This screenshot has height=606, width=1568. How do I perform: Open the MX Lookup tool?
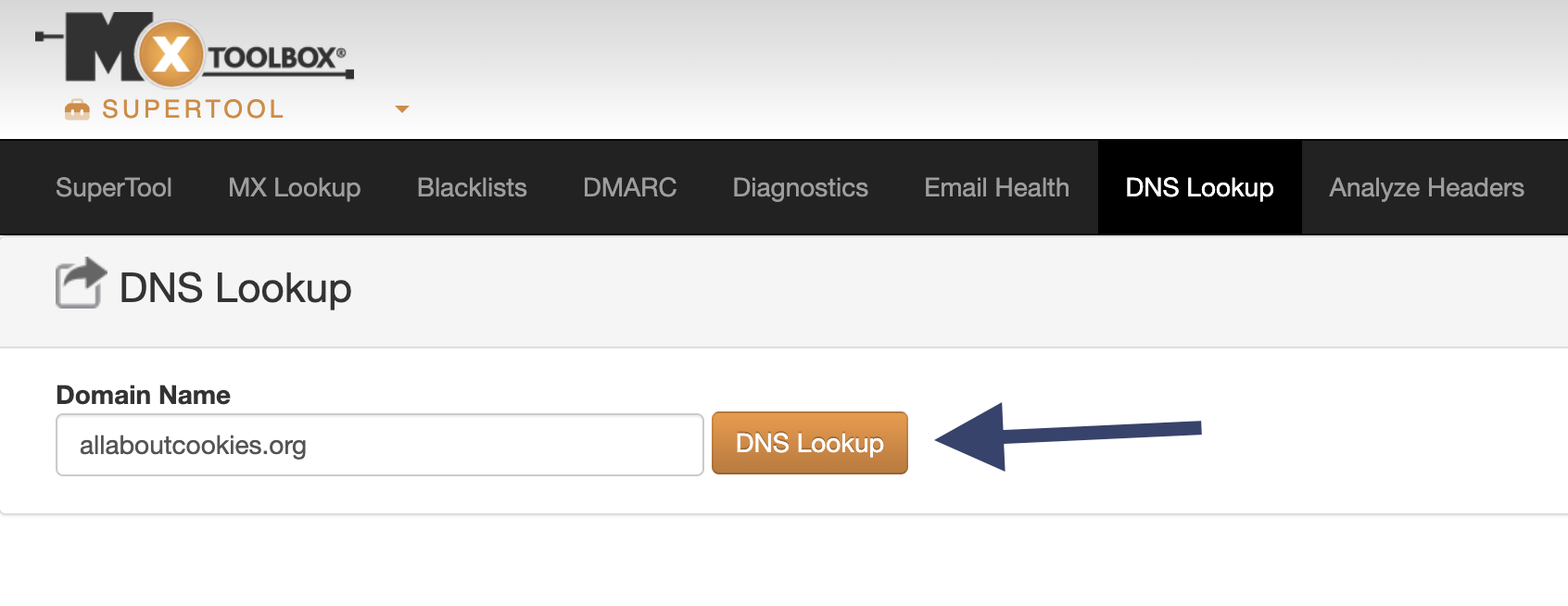293,187
